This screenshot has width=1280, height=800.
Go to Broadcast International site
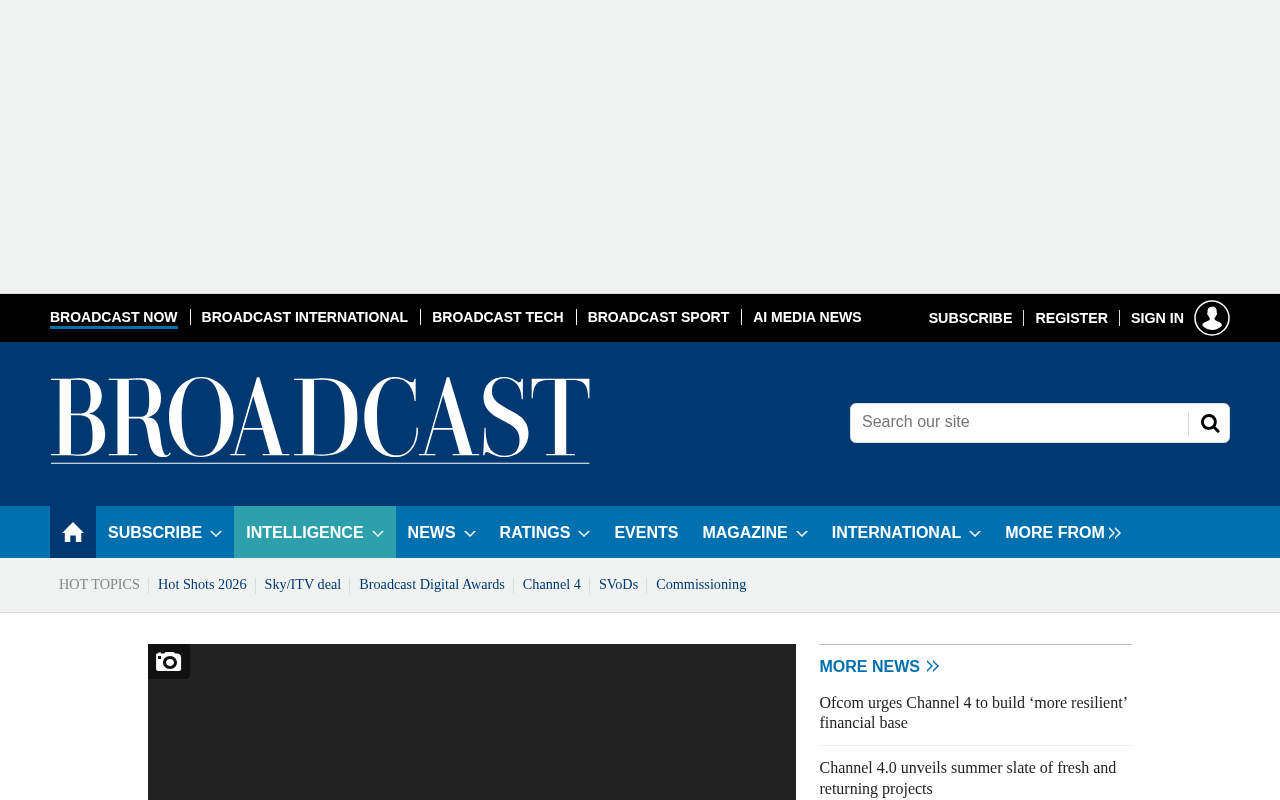(305, 317)
